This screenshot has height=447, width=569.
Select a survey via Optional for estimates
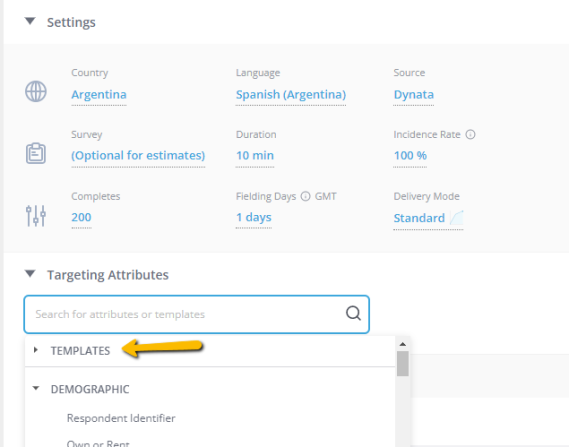[138, 155]
